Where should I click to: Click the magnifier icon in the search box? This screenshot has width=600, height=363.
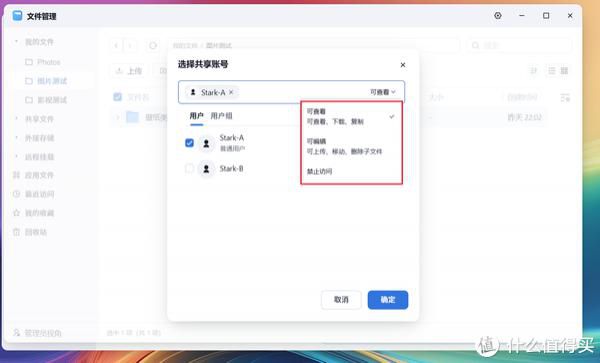476,46
